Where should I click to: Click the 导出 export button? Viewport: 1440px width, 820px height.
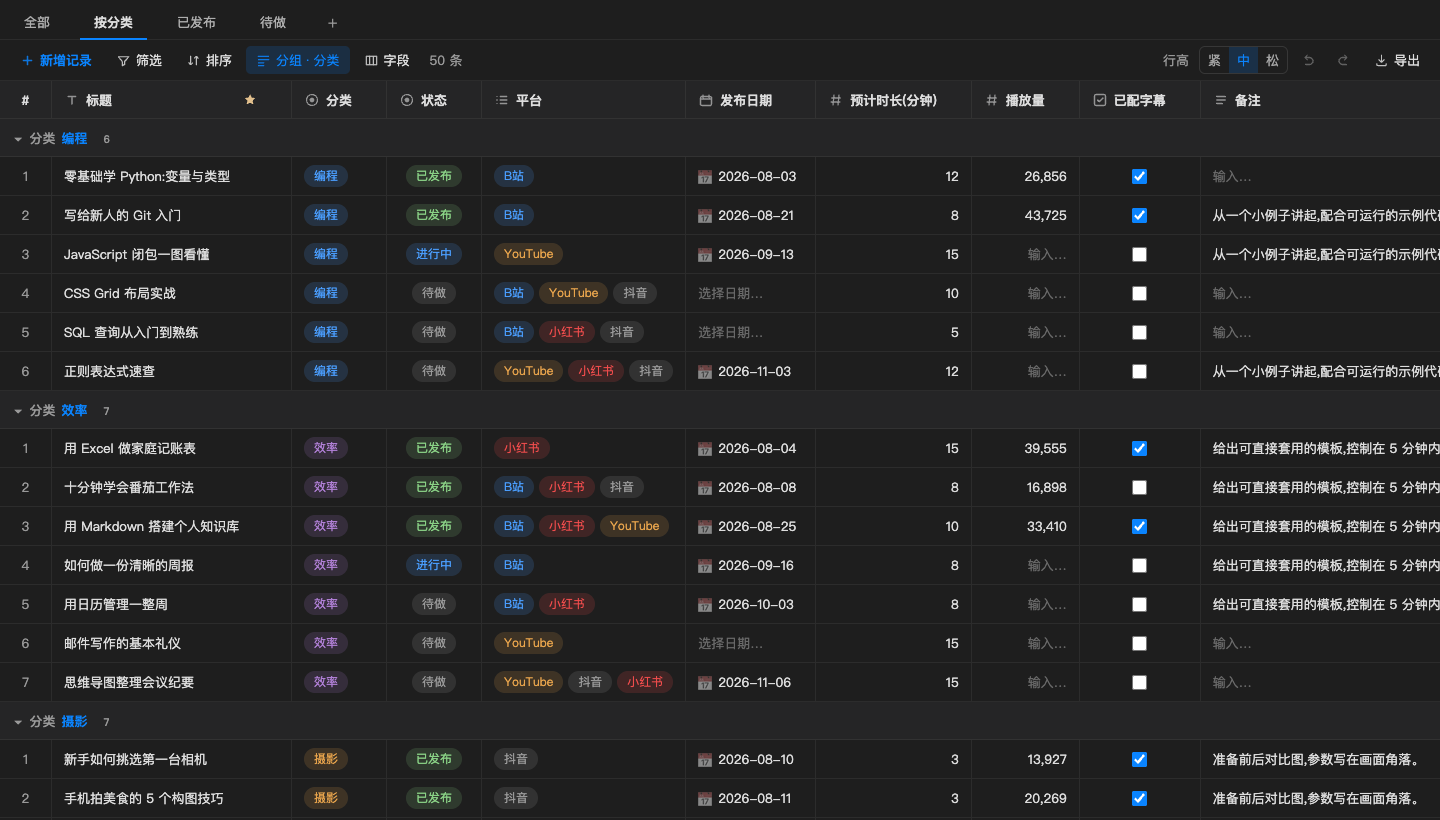click(1398, 61)
